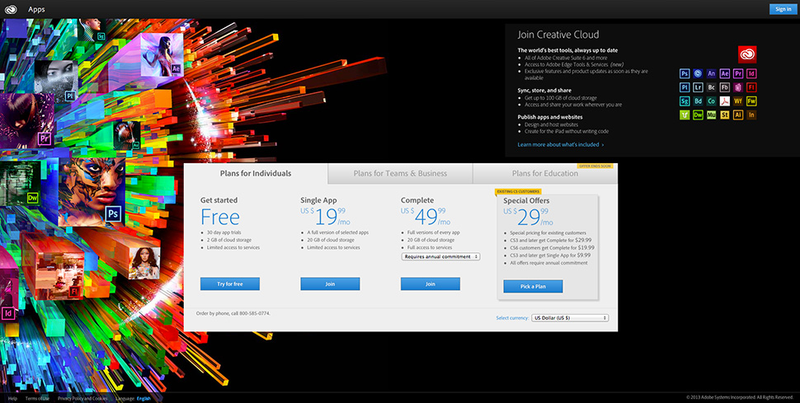Select the Edge Inspect In icon
This screenshot has height=403, width=800.
point(752,115)
